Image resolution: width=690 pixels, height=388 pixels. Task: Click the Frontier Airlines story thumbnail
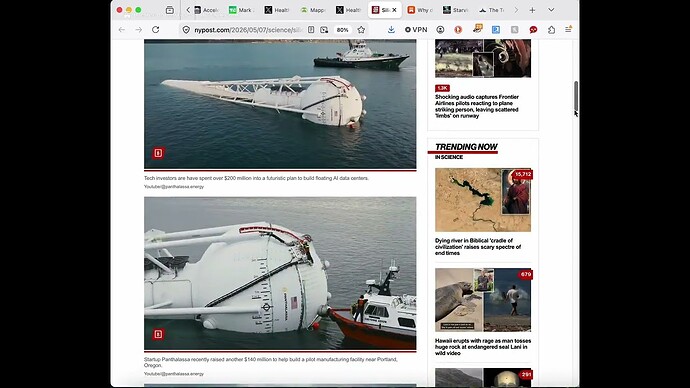pos(483,58)
